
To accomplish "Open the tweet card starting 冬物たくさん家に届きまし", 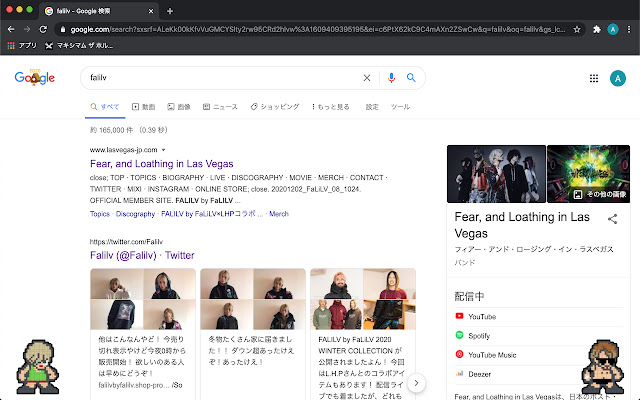I will click(x=253, y=334).
